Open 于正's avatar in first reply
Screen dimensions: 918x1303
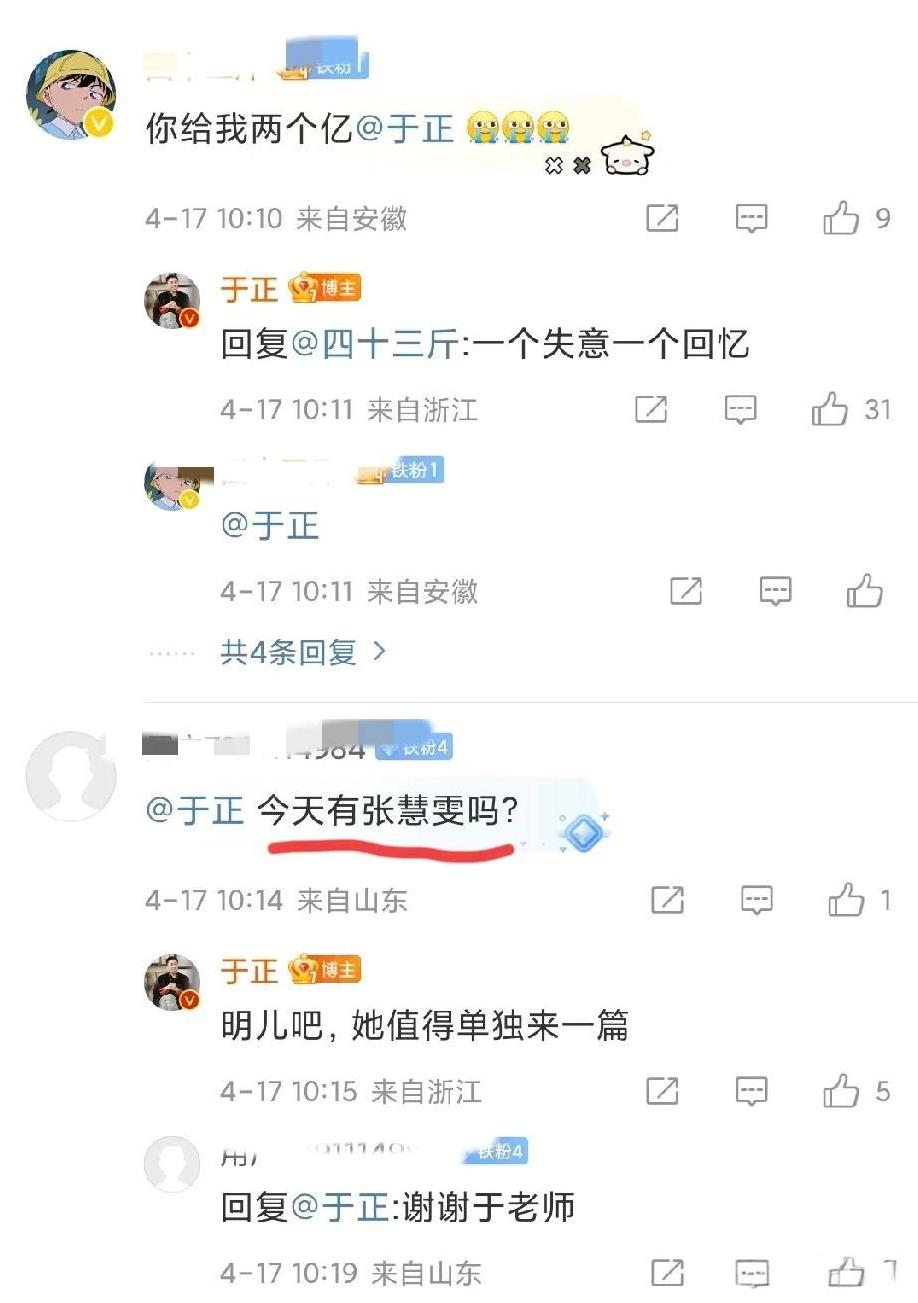pyautogui.click(x=173, y=300)
